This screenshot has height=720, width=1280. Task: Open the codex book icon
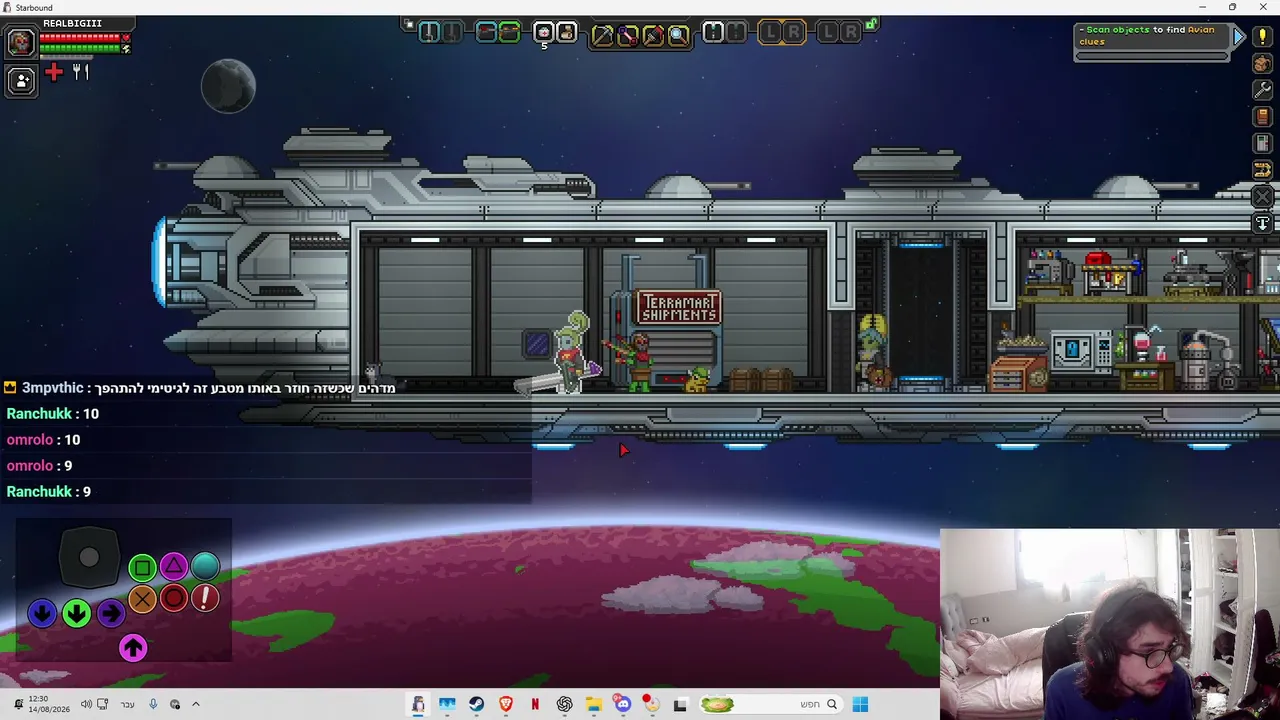tap(1262, 117)
